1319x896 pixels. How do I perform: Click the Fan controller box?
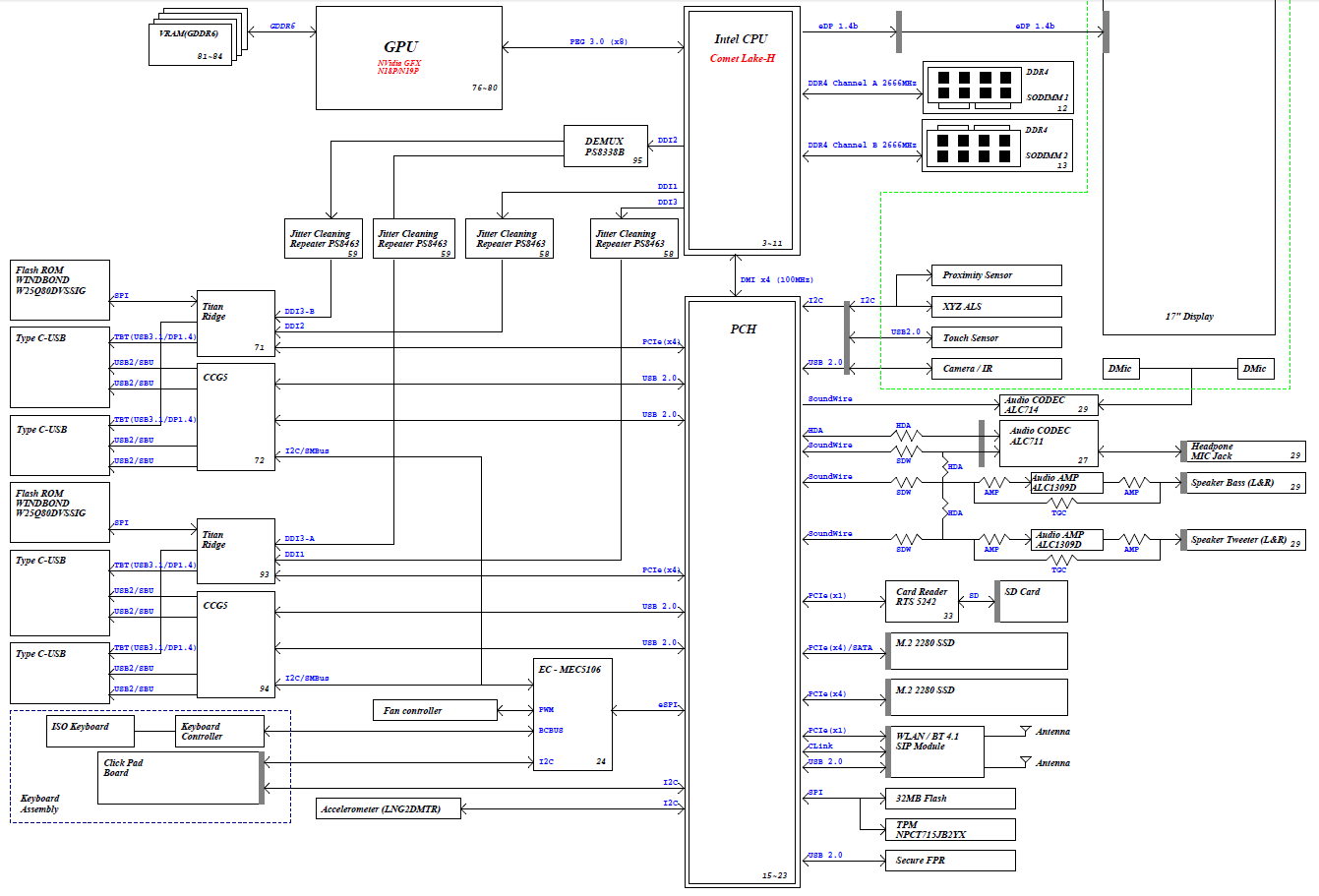tap(435, 710)
